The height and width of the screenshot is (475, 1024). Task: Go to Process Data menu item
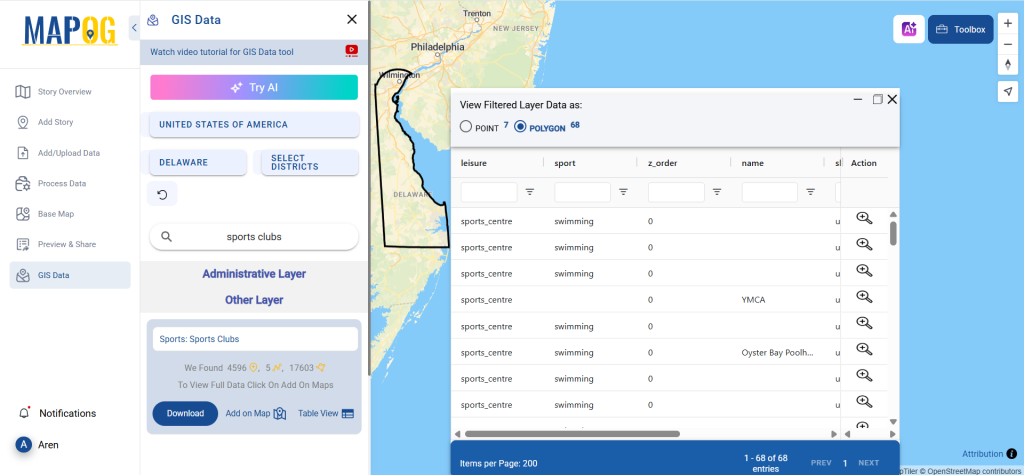[62, 184]
